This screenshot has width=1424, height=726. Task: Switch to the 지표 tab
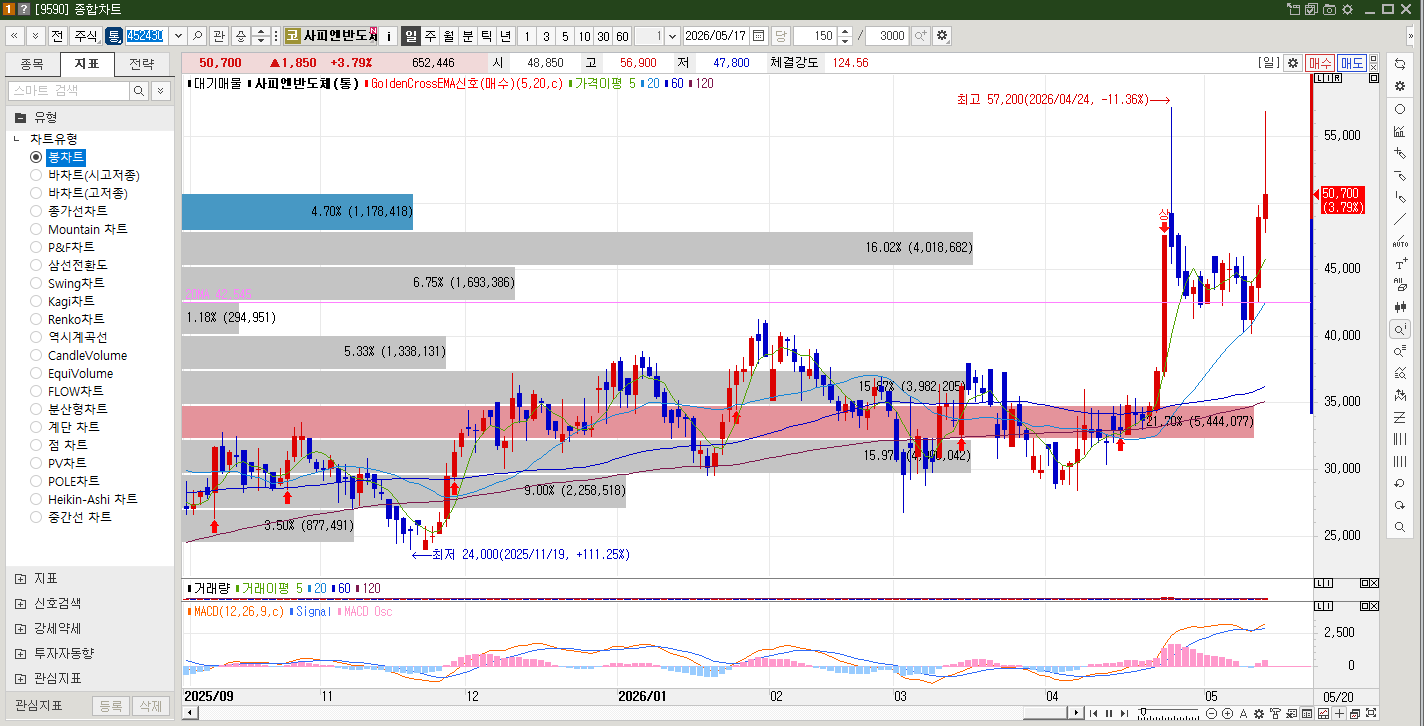tap(87, 64)
